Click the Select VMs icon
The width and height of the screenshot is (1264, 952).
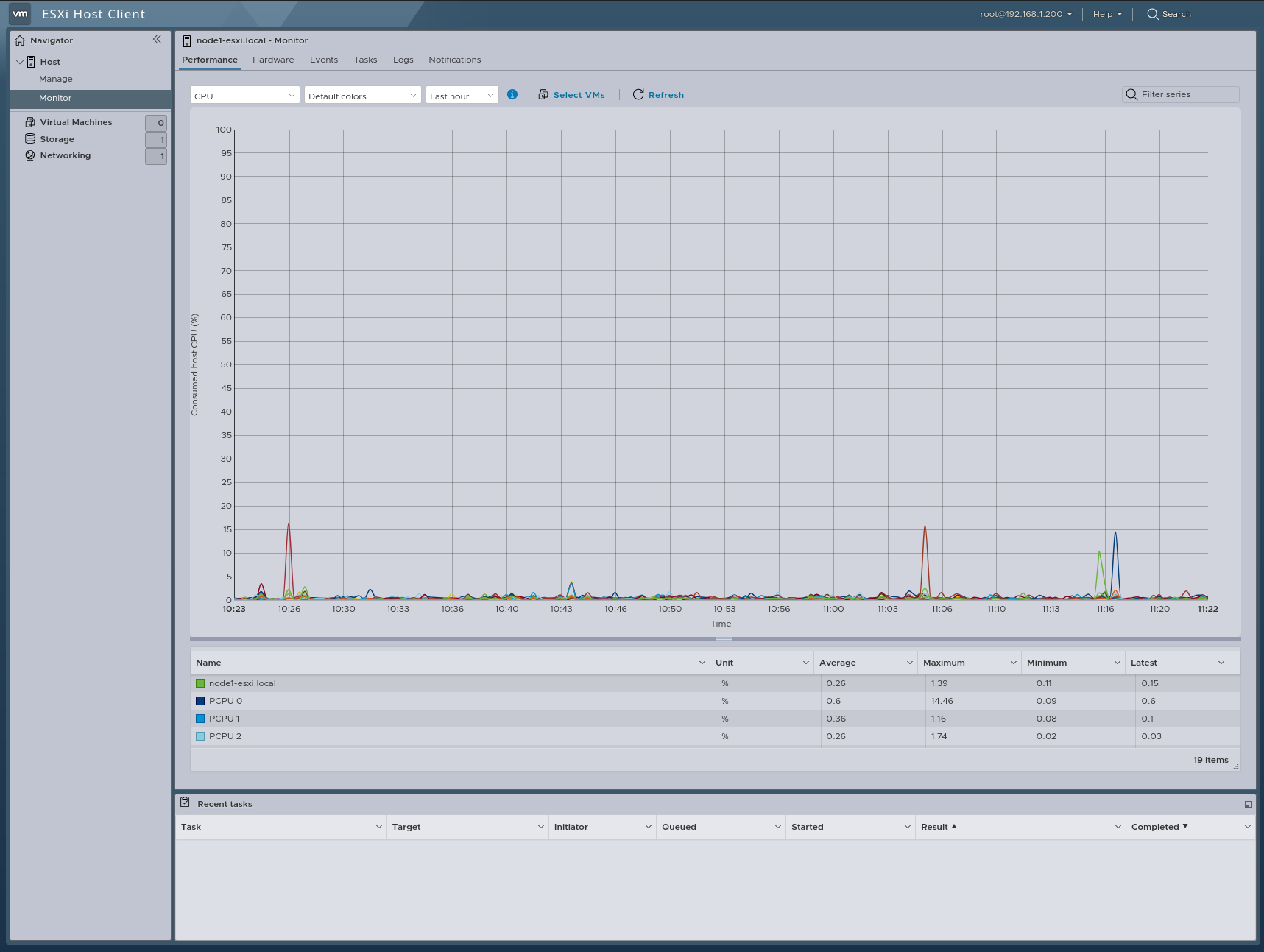click(543, 94)
